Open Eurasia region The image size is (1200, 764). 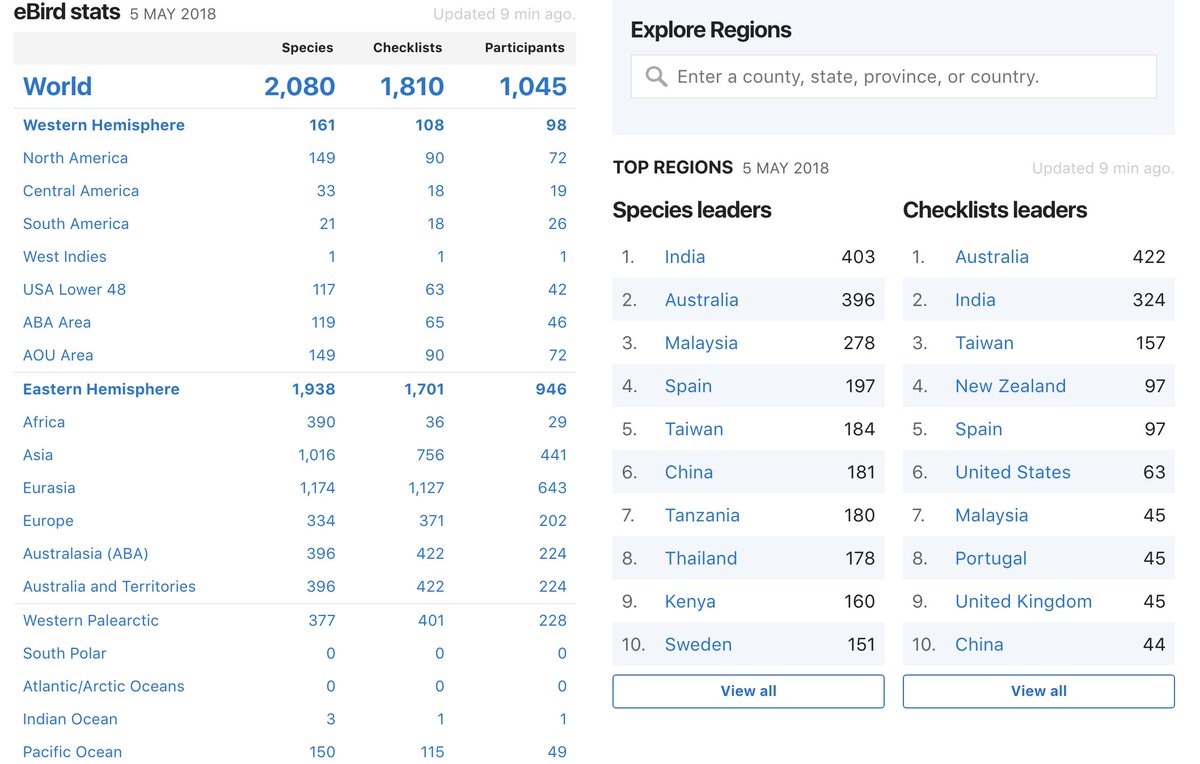coord(49,488)
